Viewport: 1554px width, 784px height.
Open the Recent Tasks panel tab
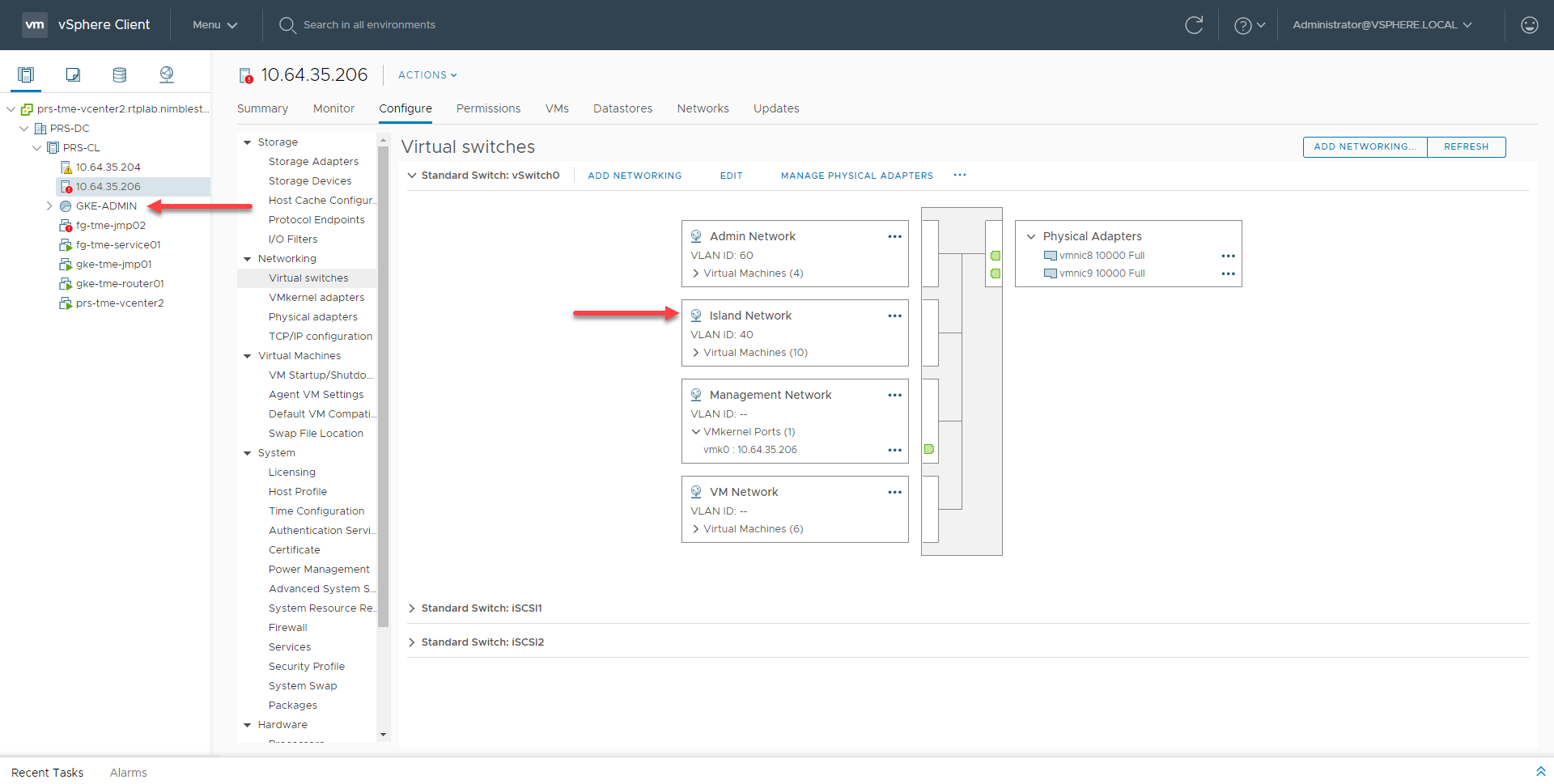coord(47,772)
